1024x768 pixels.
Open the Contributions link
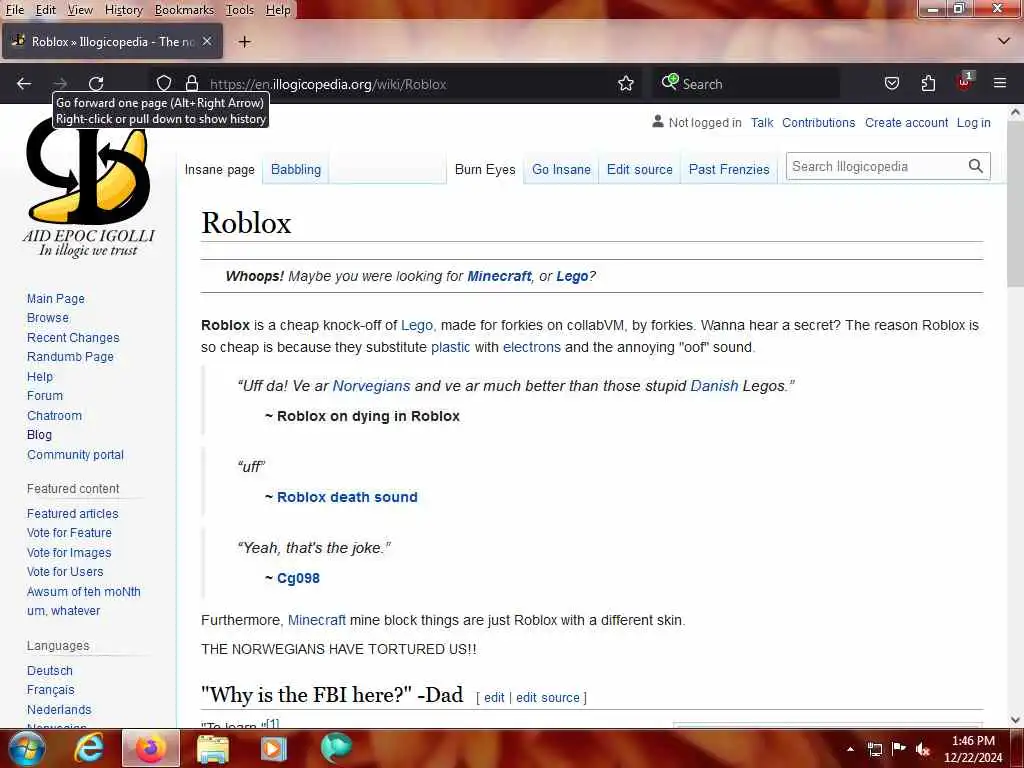click(x=818, y=123)
